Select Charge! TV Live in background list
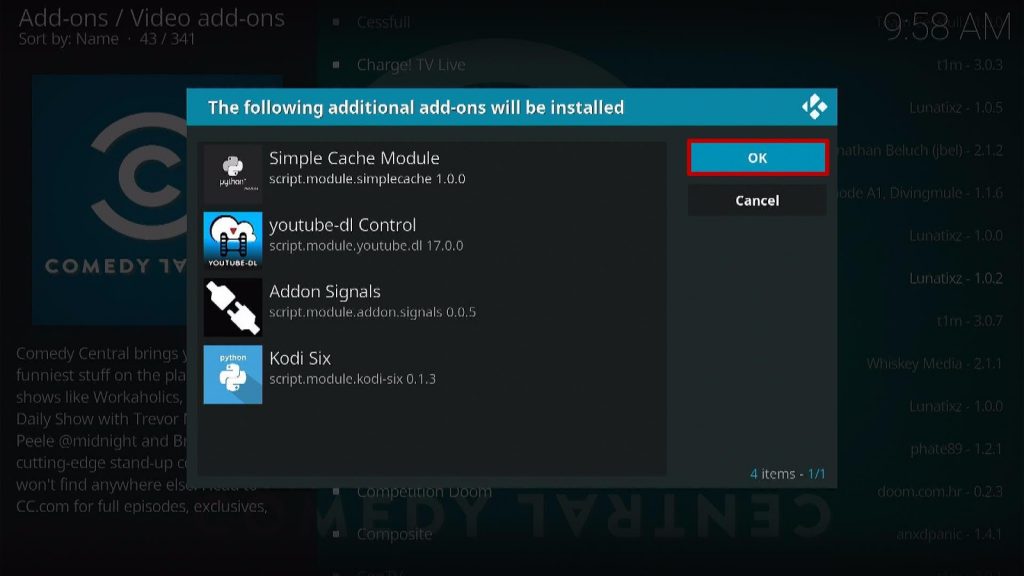 411,65
